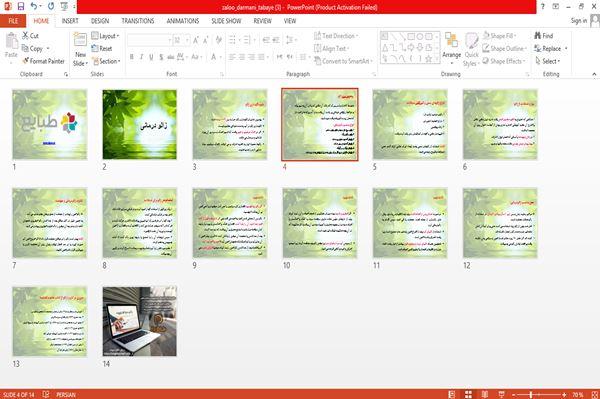The image size is (600, 399).
Task: Click the Increase Font Size icon
Action: pyautogui.click(x=196, y=40)
